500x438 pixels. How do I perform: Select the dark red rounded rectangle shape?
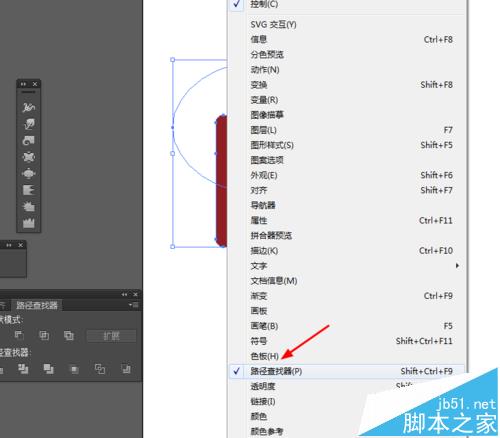click(x=222, y=181)
